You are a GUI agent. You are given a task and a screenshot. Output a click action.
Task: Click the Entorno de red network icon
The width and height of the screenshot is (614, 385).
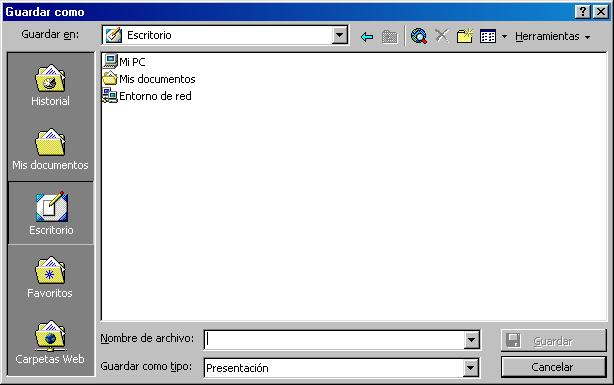110,96
